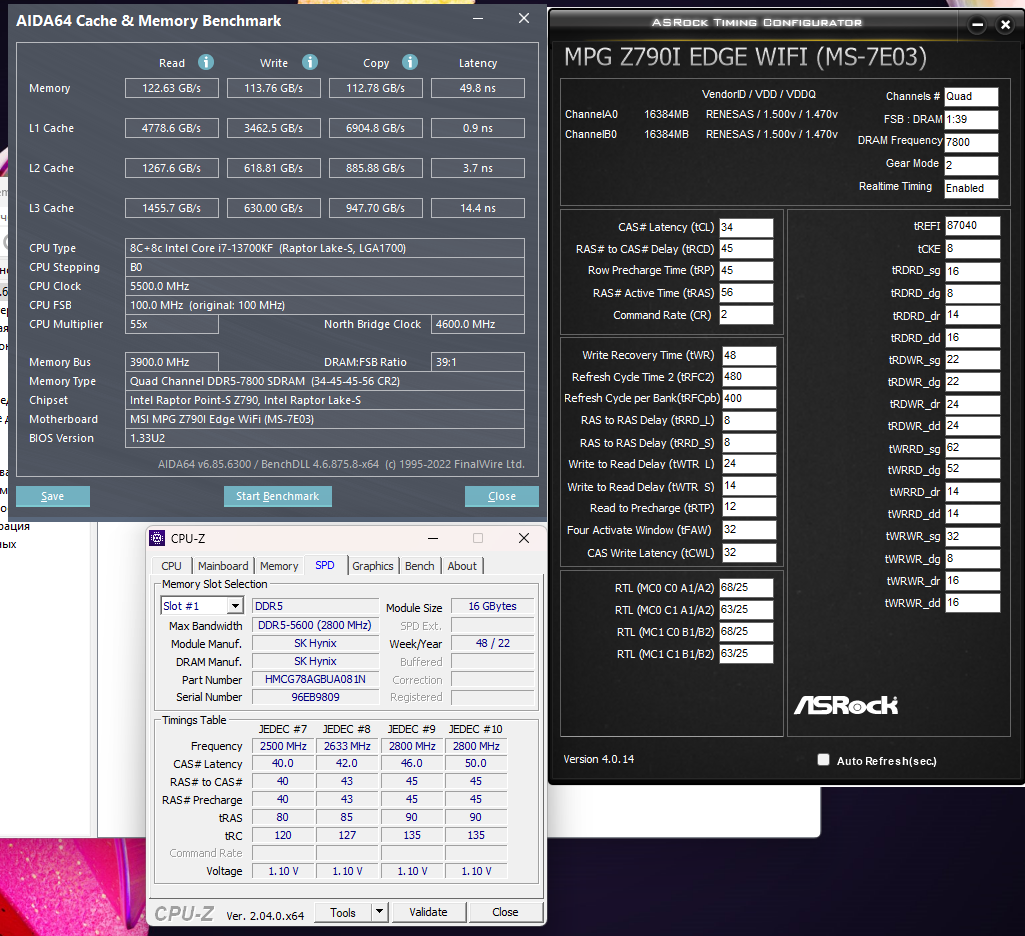
Task: Minimize the CPU-Z window
Action: click(433, 538)
